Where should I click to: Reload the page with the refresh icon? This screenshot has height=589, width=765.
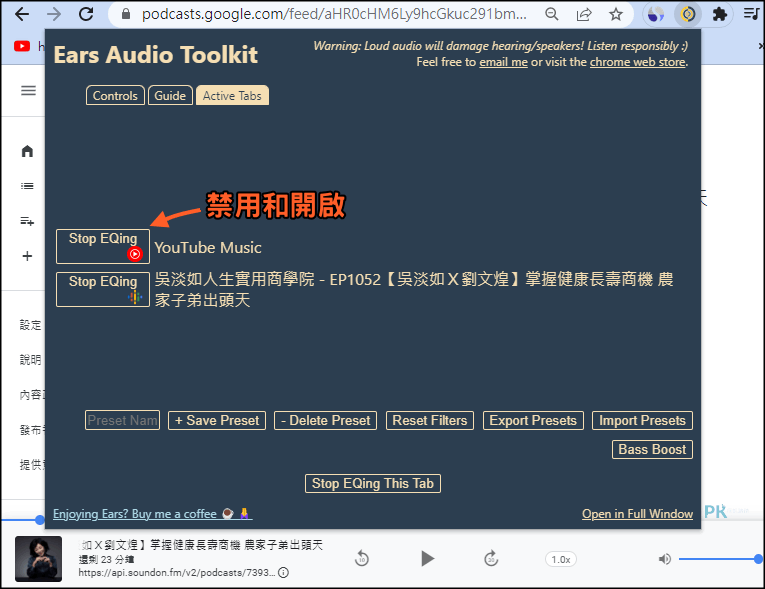[x=86, y=14]
